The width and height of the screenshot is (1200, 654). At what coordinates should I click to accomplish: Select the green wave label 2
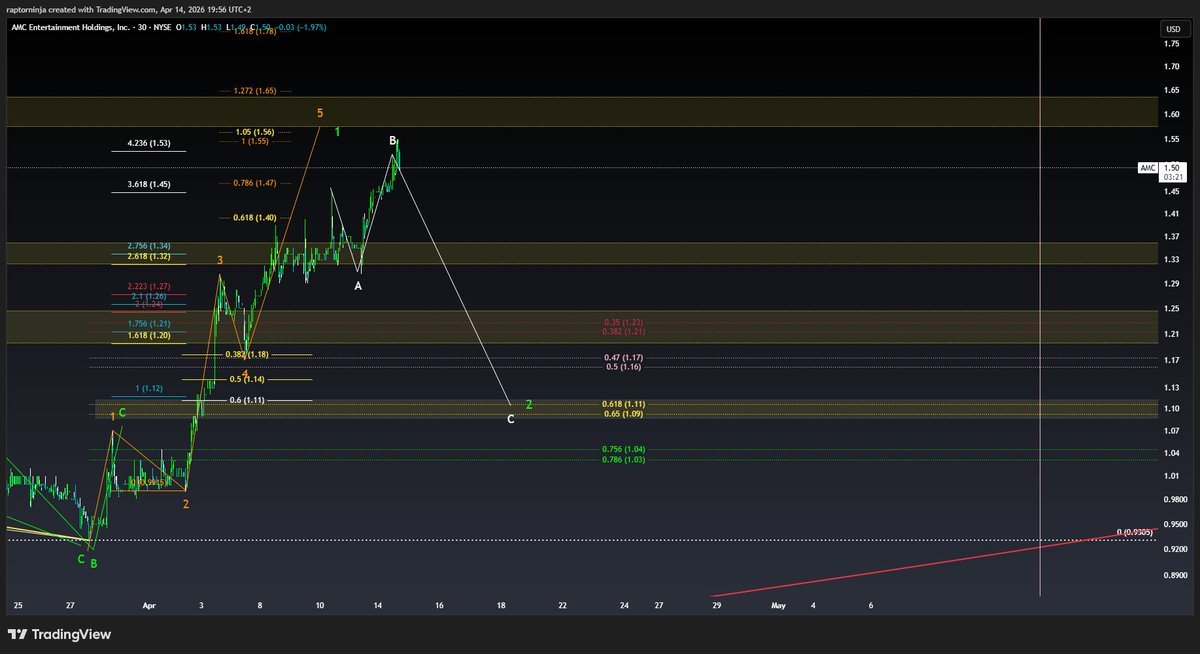[529, 405]
